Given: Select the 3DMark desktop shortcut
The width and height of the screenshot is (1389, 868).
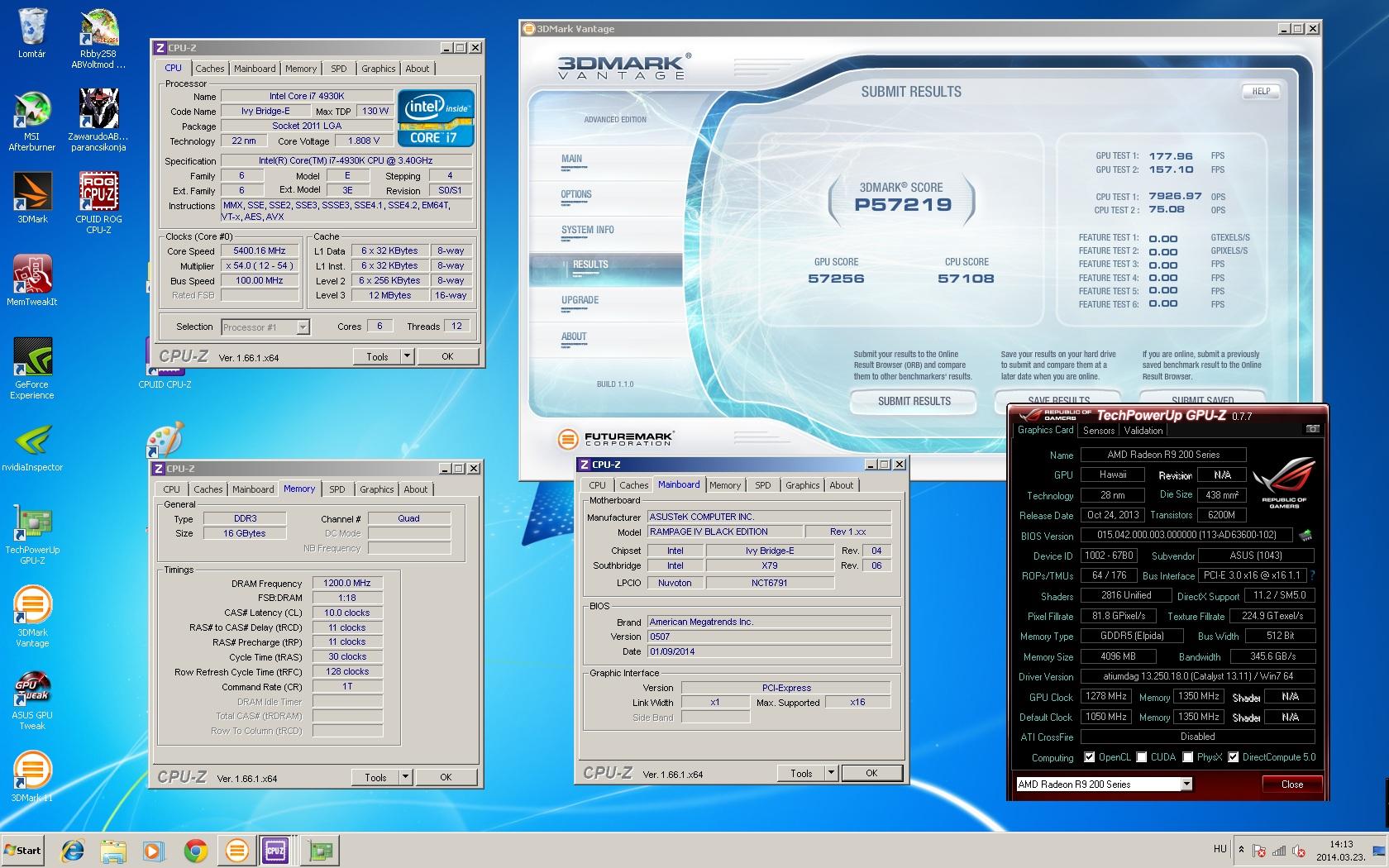Looking at the screenshot, I should coord(32,198).
